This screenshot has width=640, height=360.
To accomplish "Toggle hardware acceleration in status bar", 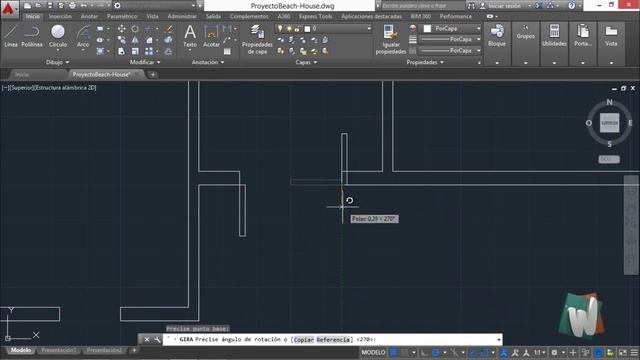I will (598, 352).
